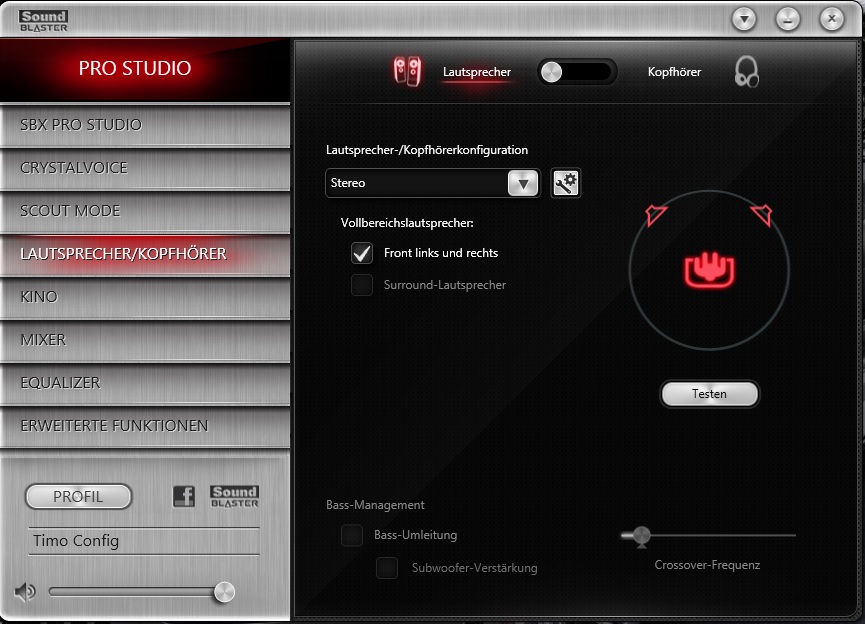The width and height of the screenshot is (865, 624).
Task: Open the CRYSTALVOICE section
Action: (145, 168)
